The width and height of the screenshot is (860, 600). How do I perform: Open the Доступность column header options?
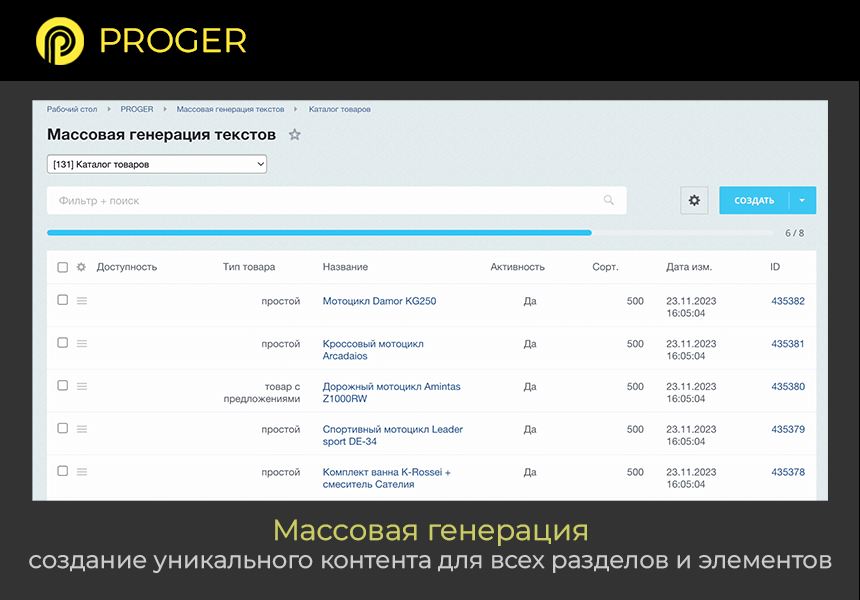pos(126,267)
